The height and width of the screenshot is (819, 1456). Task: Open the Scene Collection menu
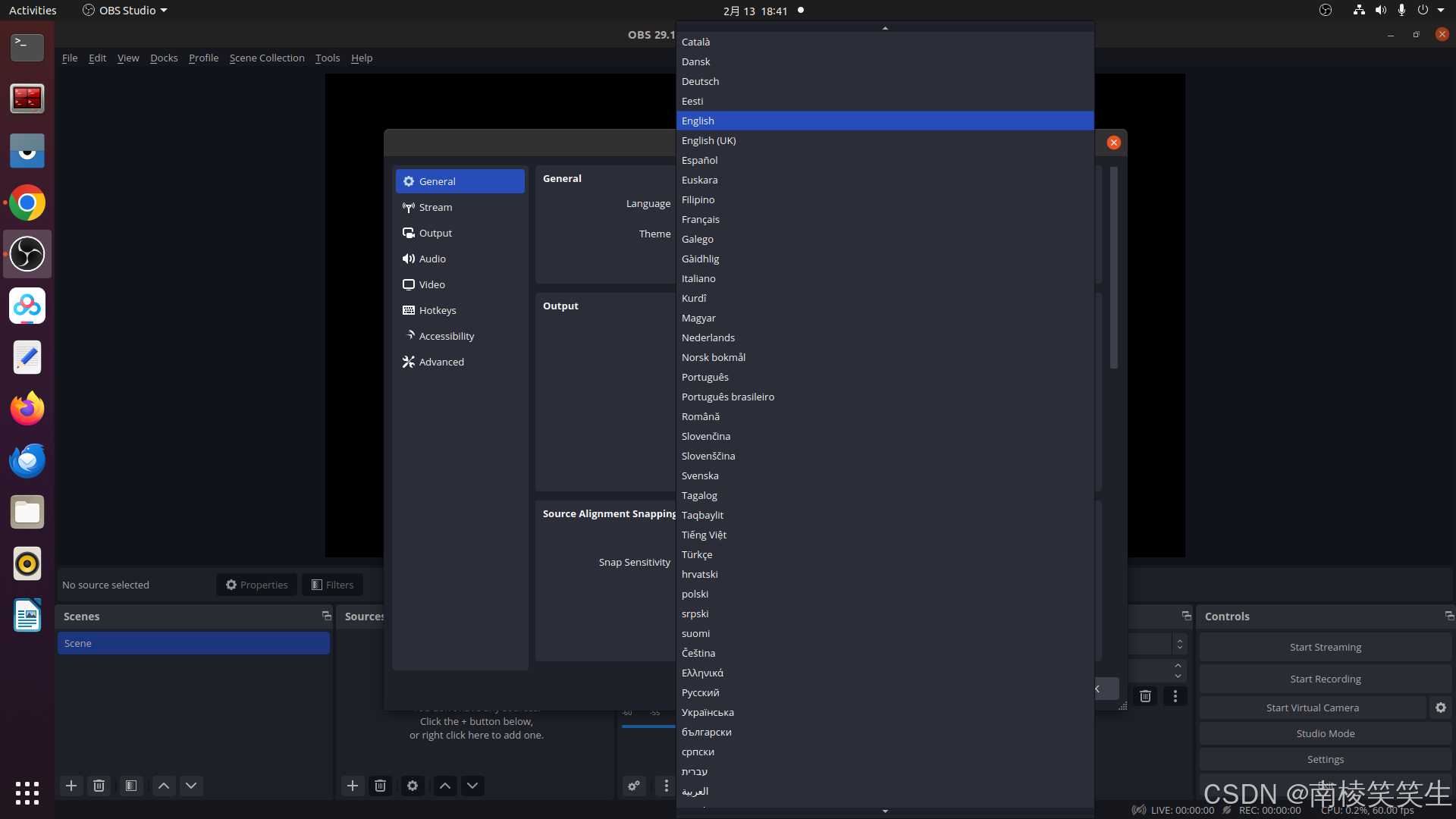click(267, 58)
